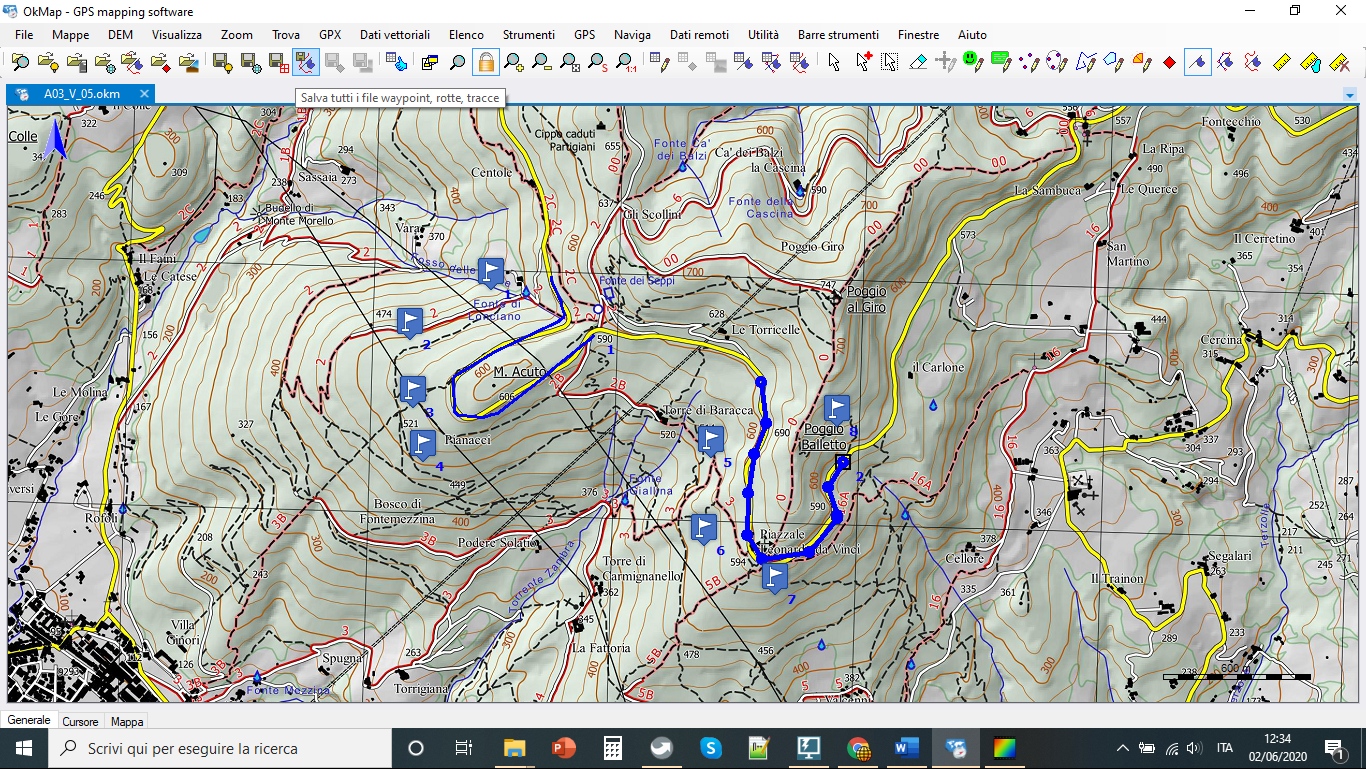Choose the dashed rectangle selection tool

(890, 63)
